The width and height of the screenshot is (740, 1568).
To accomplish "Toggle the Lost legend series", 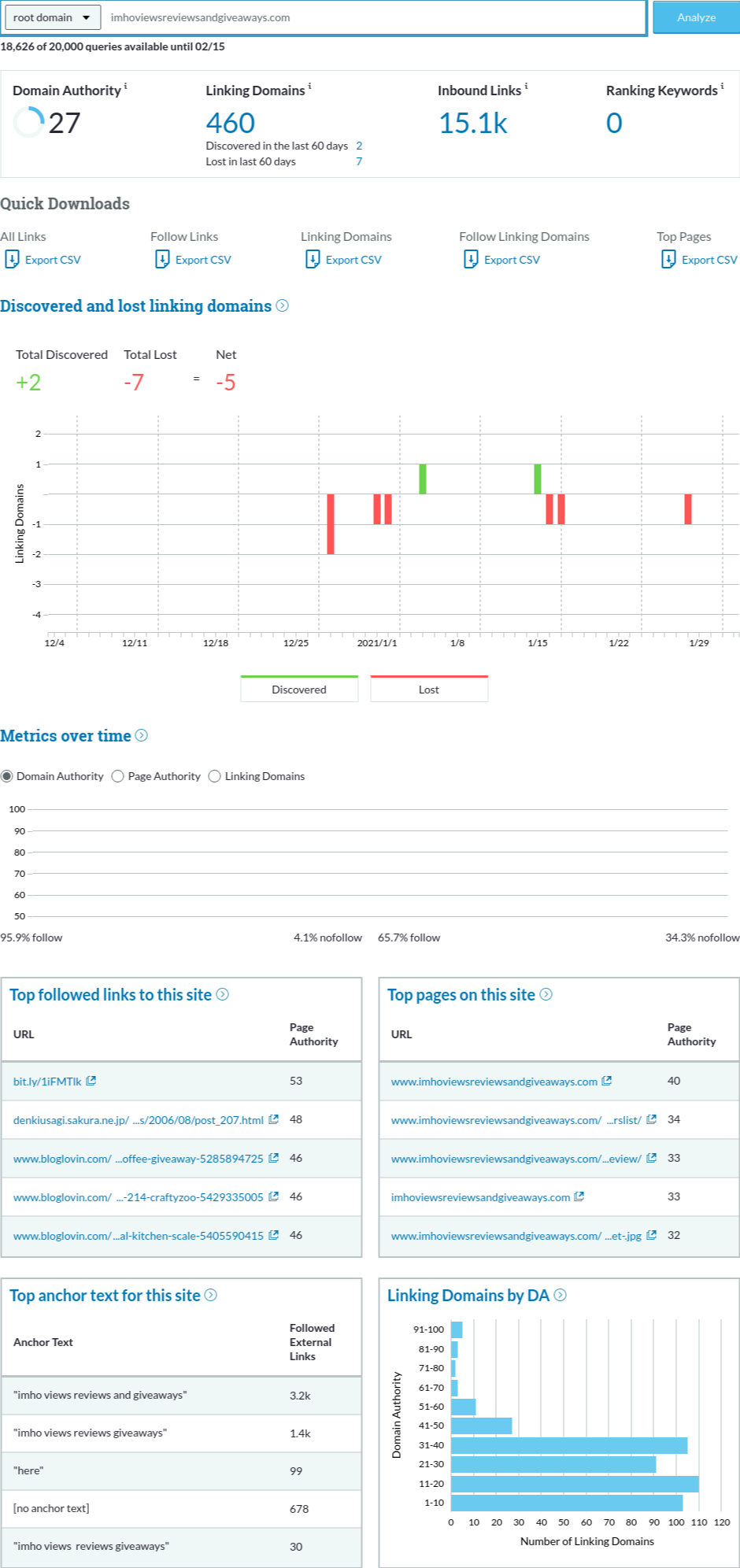I will click(429, 689).
